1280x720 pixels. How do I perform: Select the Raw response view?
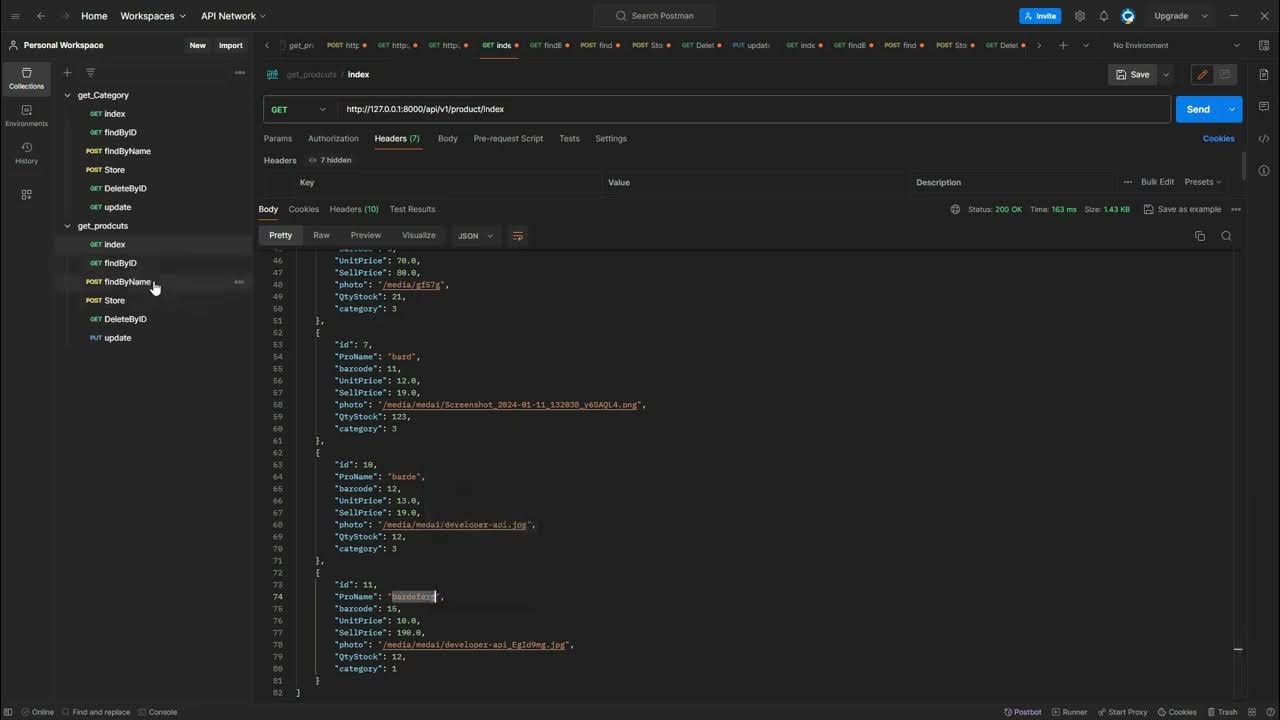(321, 235)
